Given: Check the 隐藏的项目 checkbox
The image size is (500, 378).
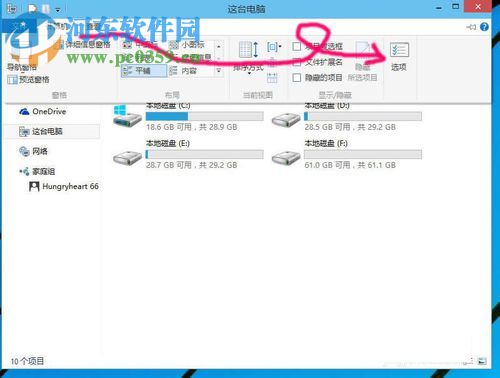Looking at the screenshot, I should pos(297,78).
